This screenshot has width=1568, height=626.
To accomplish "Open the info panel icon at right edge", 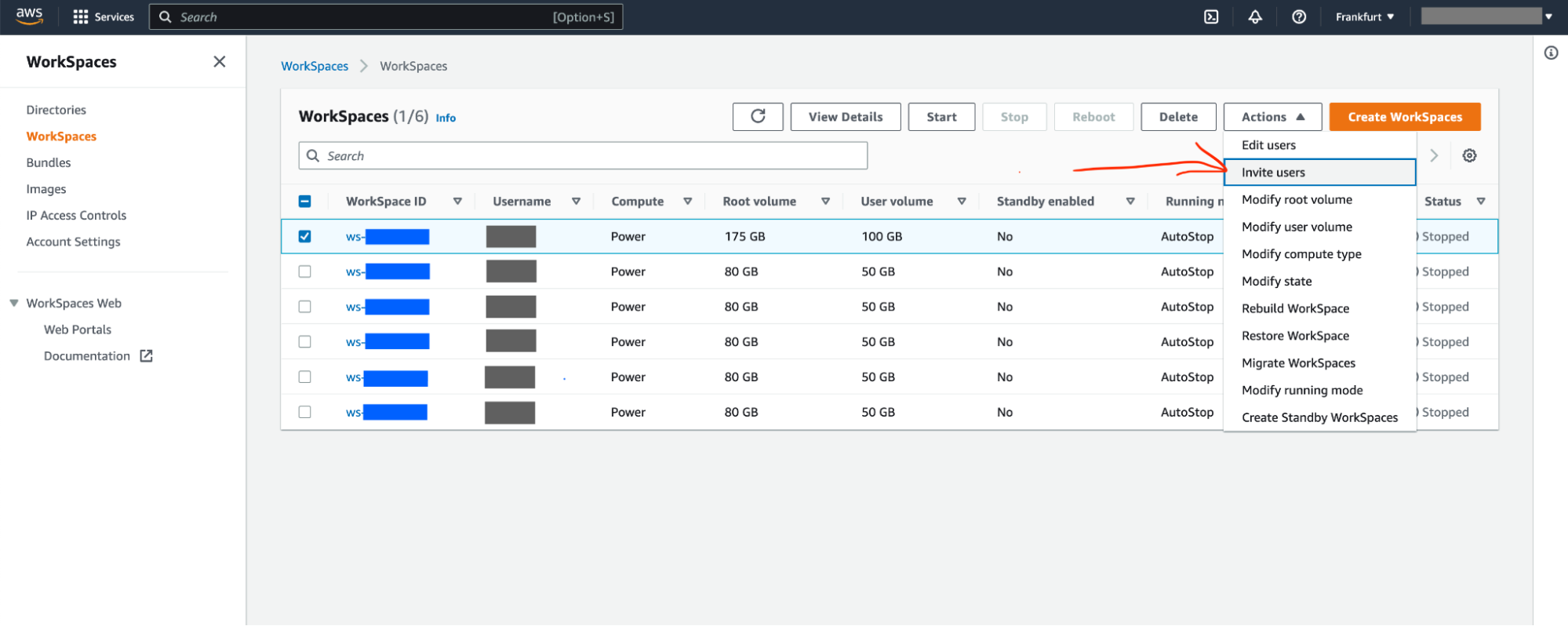I will (1551, 53).
